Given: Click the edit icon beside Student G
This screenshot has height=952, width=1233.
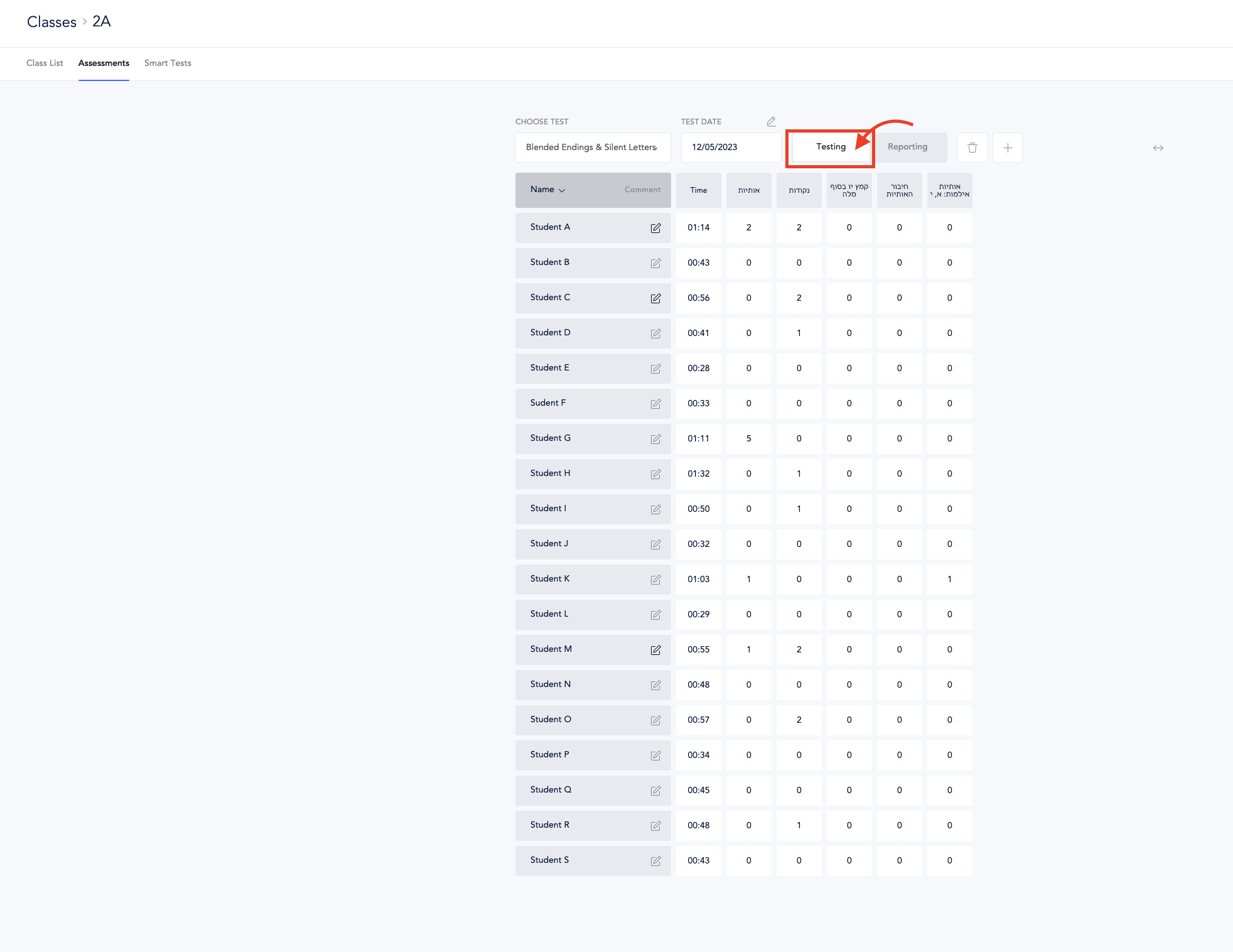Looking at the screenshot, I should click(655, 439).
